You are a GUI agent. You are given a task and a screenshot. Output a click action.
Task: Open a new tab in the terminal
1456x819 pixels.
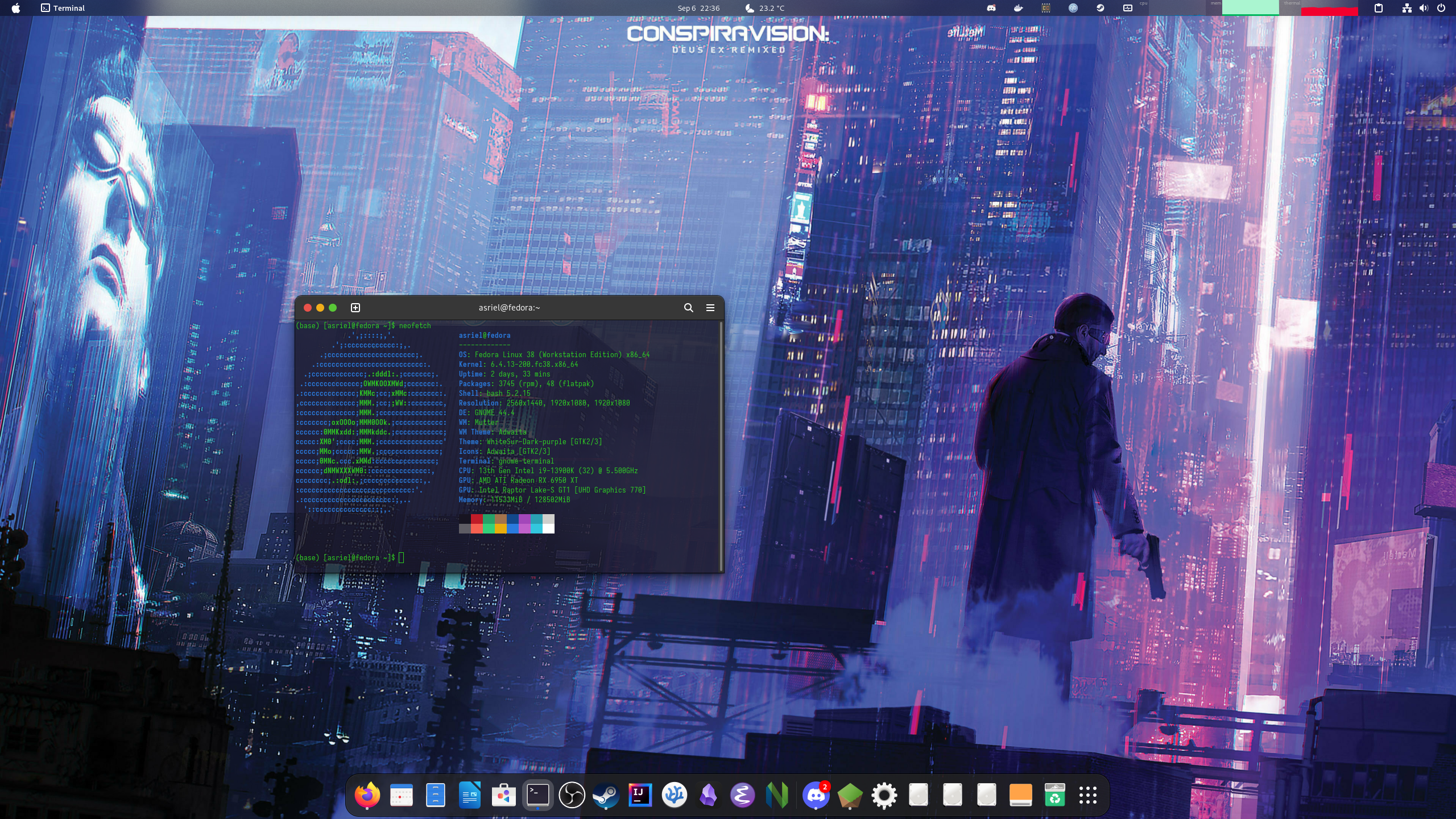pyautogui.click(x=355, y=308)
